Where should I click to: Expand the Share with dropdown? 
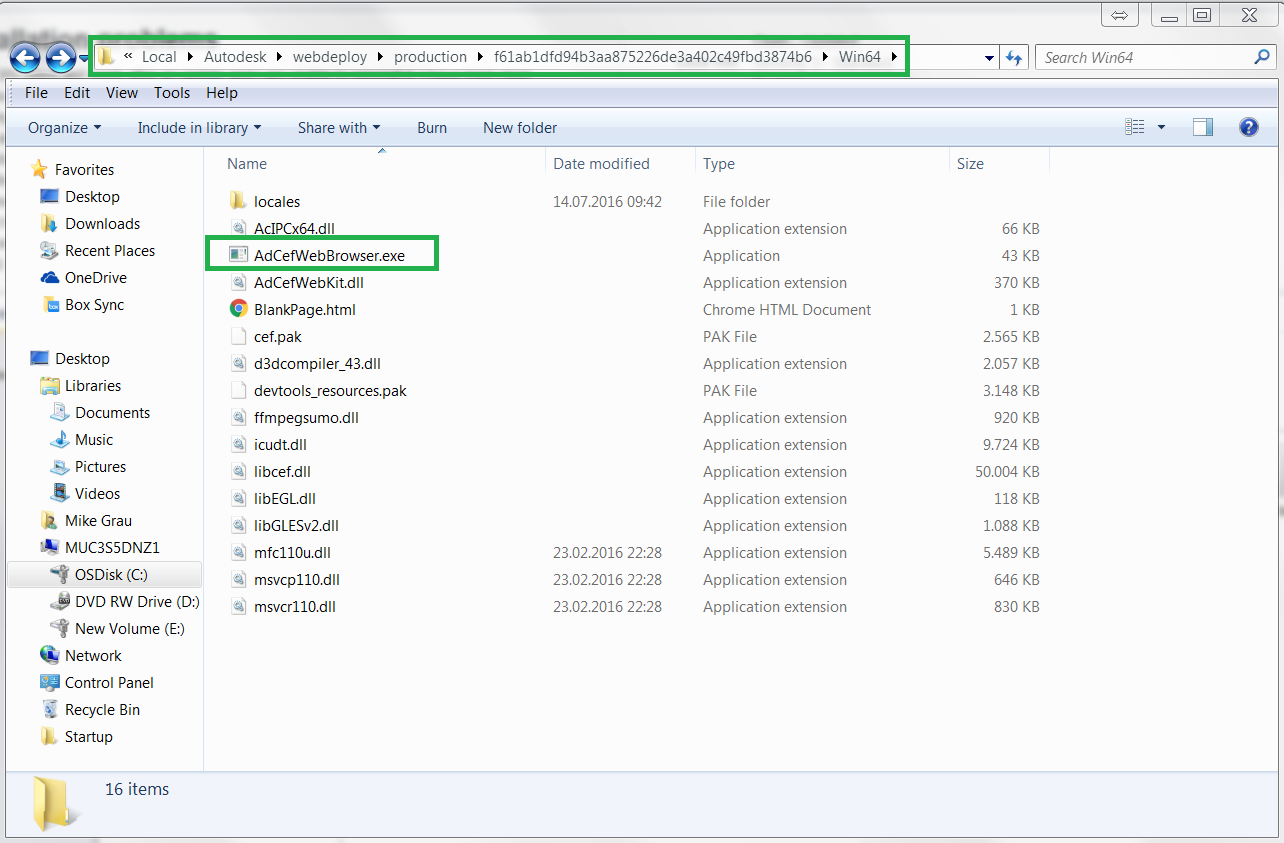click(x=339, y=127)
